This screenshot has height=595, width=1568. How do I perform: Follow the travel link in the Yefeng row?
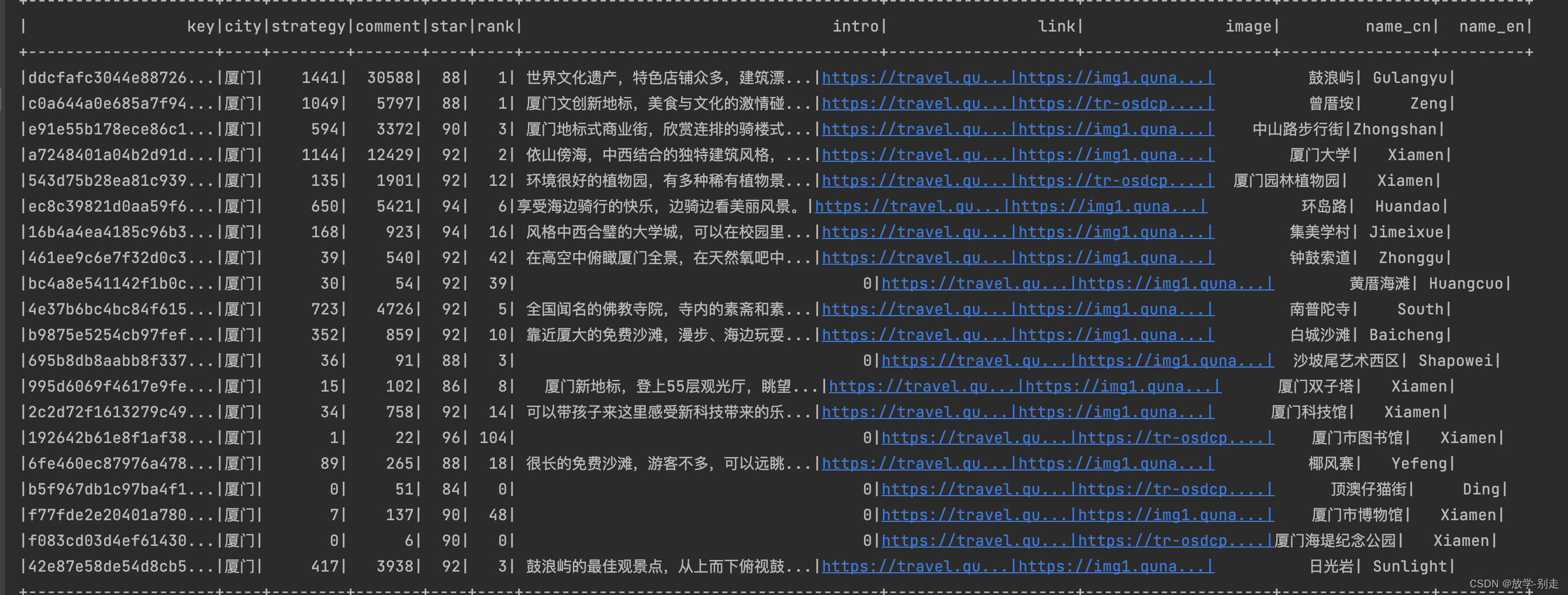click(x=916, y=463)
